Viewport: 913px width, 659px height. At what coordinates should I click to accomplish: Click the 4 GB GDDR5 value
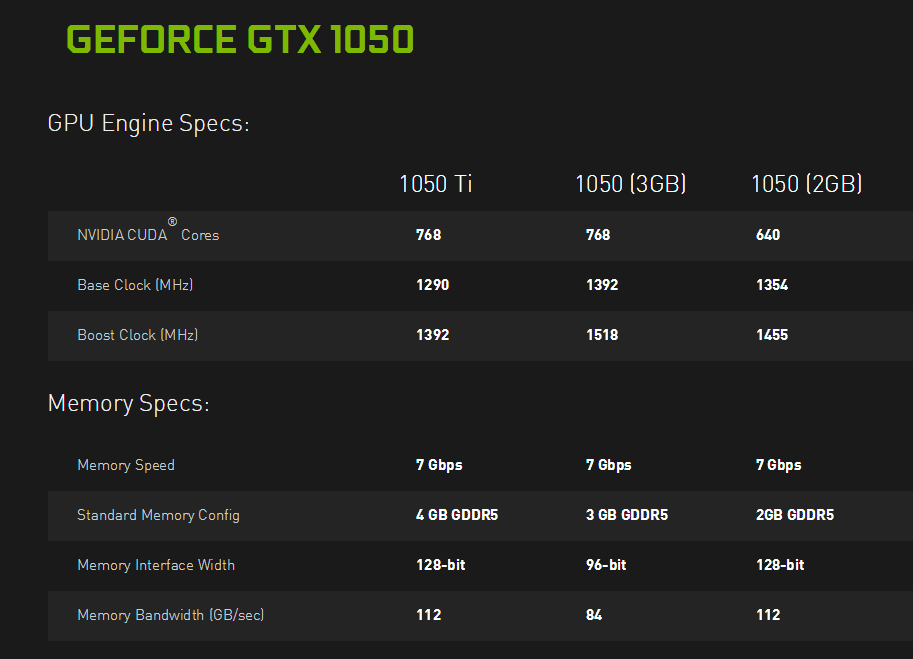click(x=457, y=515)
